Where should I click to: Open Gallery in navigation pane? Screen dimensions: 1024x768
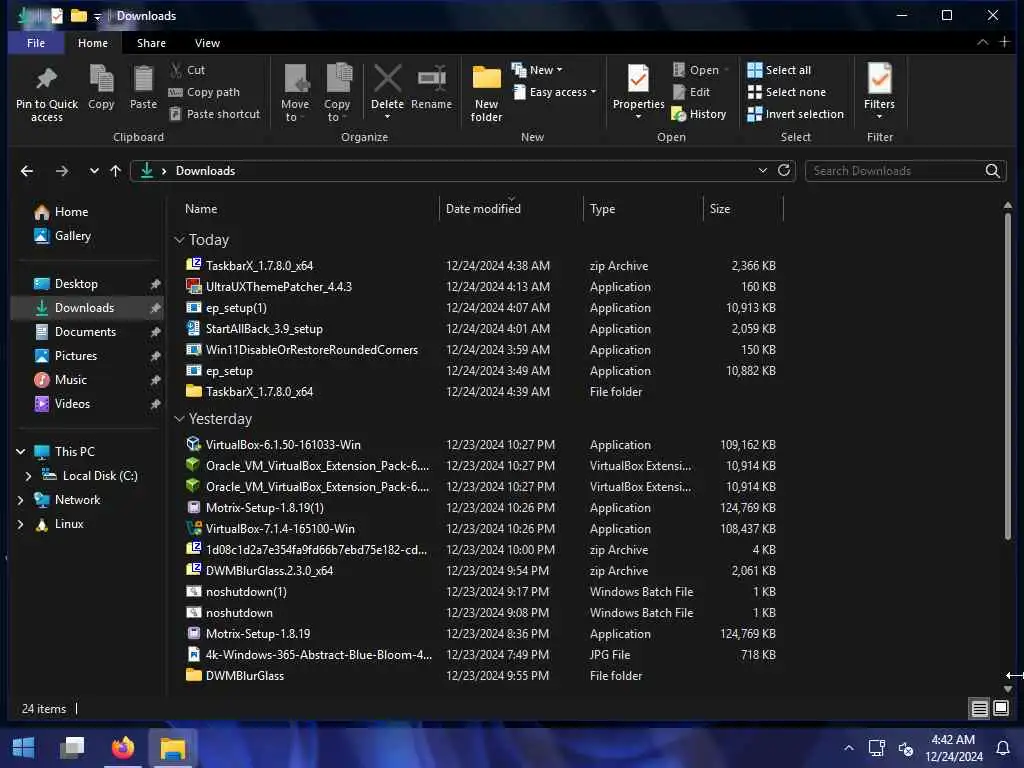63,236
